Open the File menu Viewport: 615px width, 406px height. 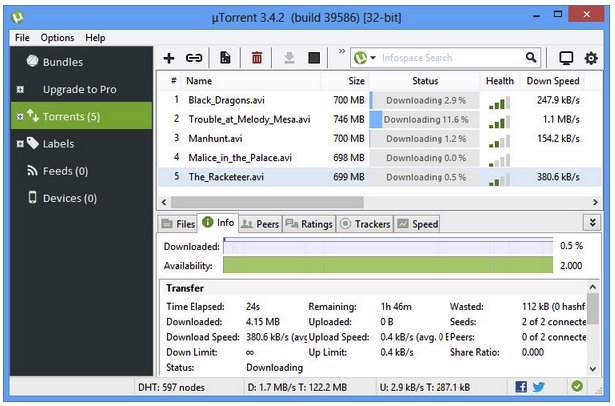(x=22, y=38)
